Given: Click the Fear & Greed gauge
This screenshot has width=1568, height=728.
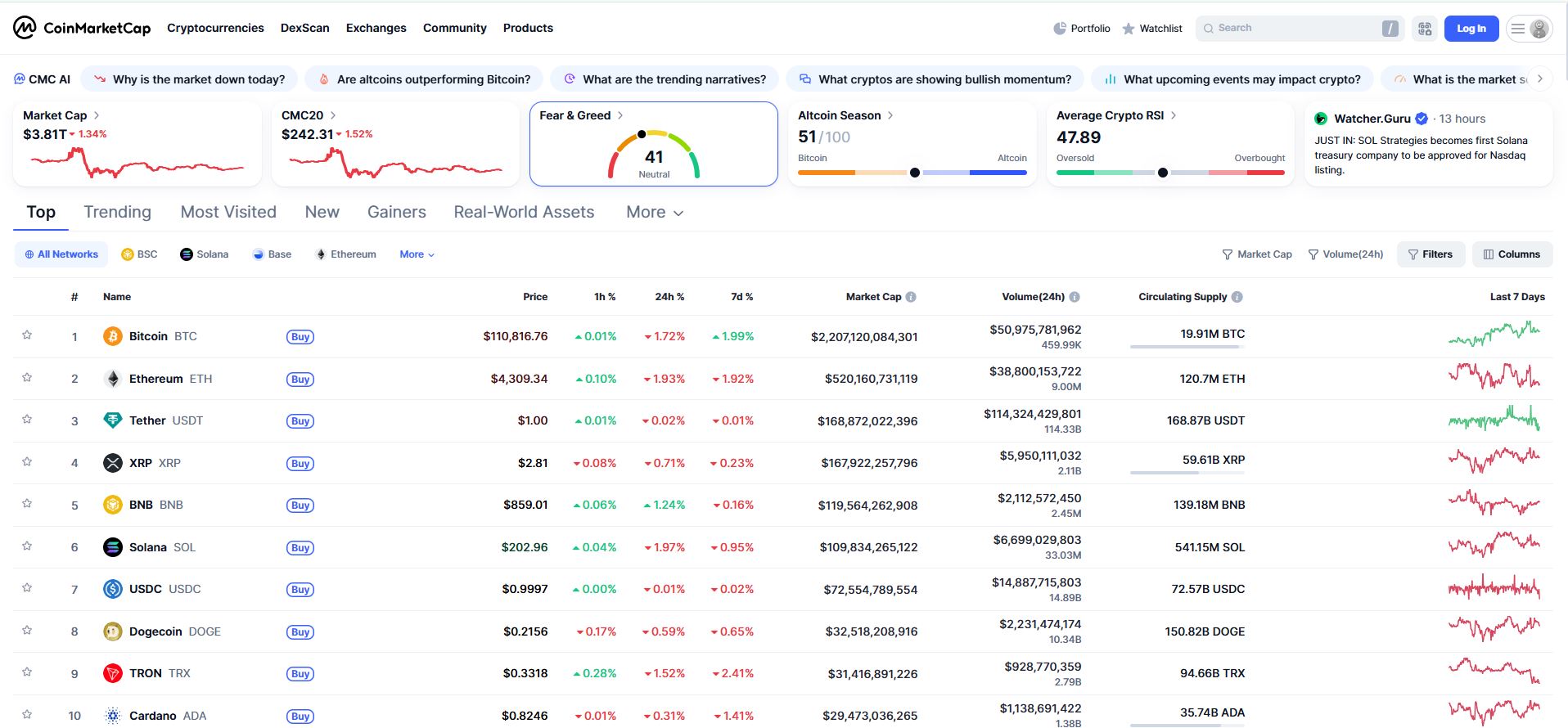Looking at the screenshot, I should click(x=654, y=154).
